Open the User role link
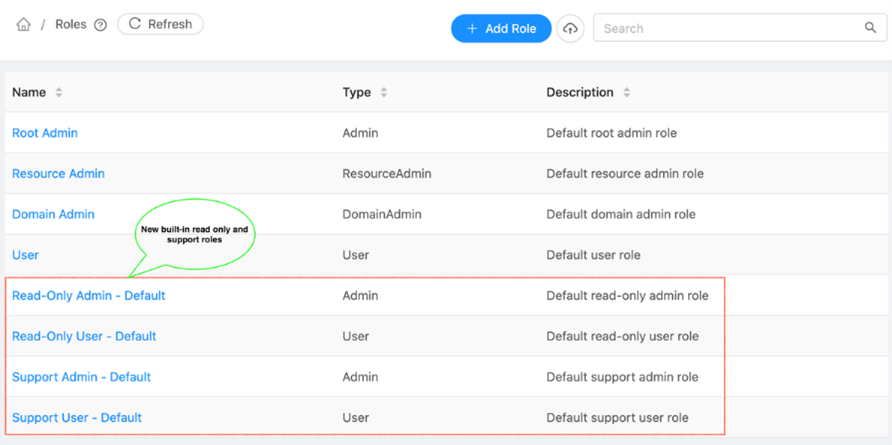The width and height of the screenshot is (892, 445). 25,255
